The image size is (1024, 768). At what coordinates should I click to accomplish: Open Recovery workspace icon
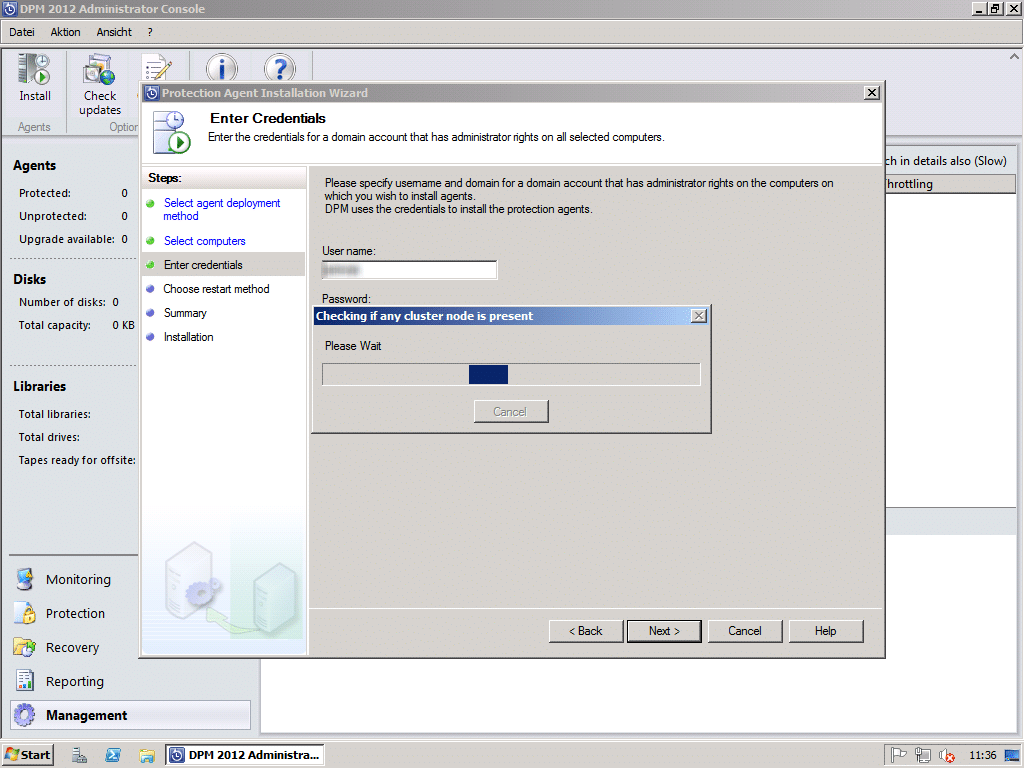[x=25, y=647]
